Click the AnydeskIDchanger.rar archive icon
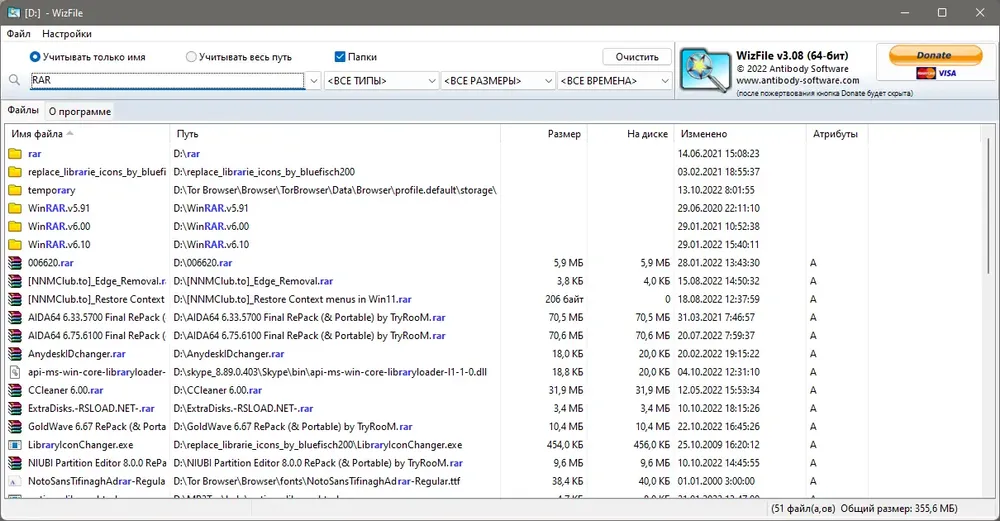 [x=15, y=354]
